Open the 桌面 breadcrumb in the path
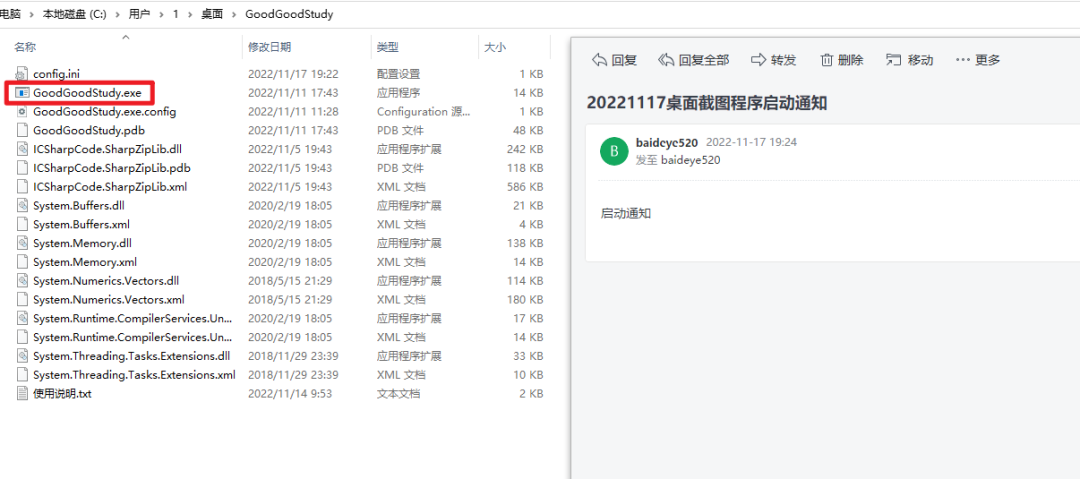Image resolution: width=1080 pixels, height=479 pixels. pyautogui.click(x=211, y=14)
